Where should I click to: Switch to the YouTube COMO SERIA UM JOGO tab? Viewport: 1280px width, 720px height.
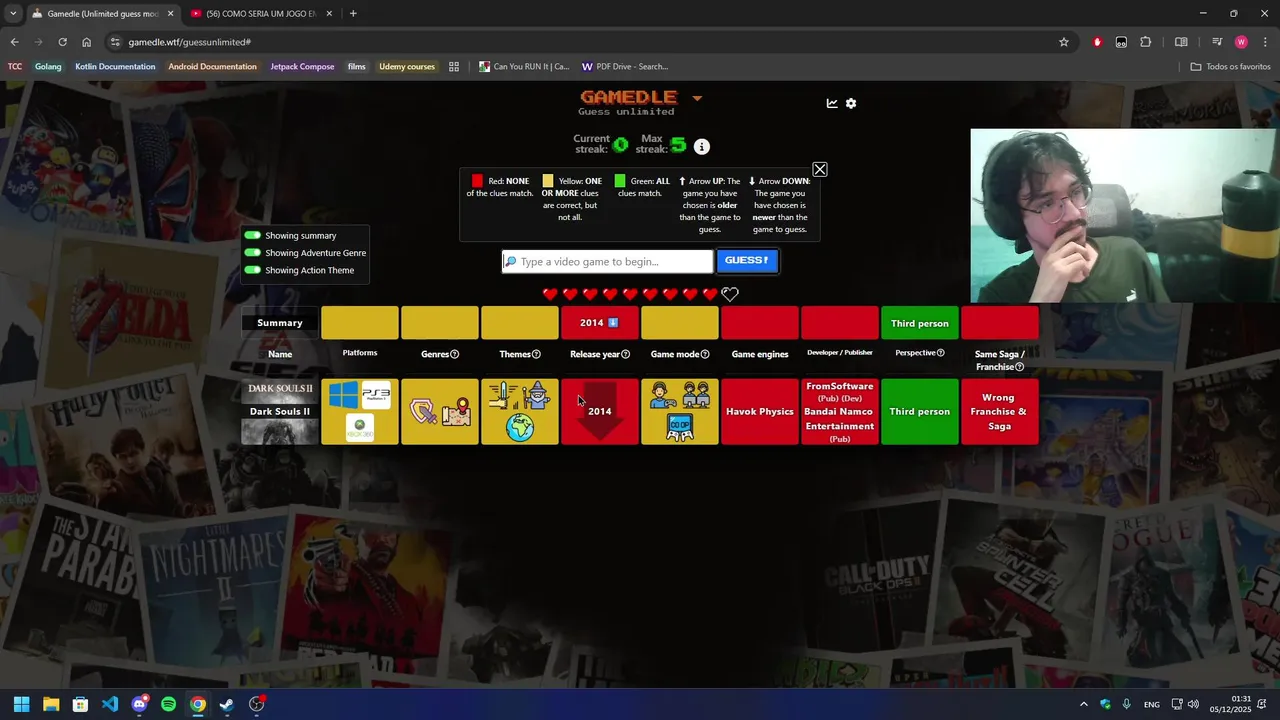point(261,14)
